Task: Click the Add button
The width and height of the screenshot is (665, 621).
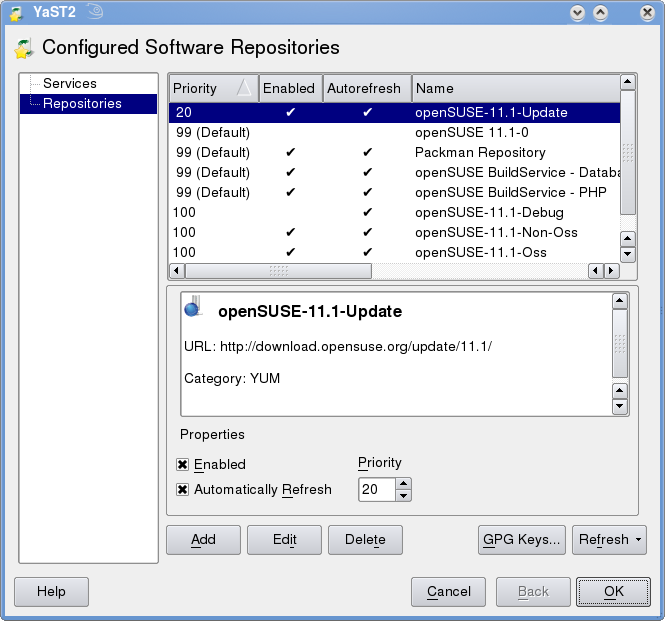Action: coord(203,540)
